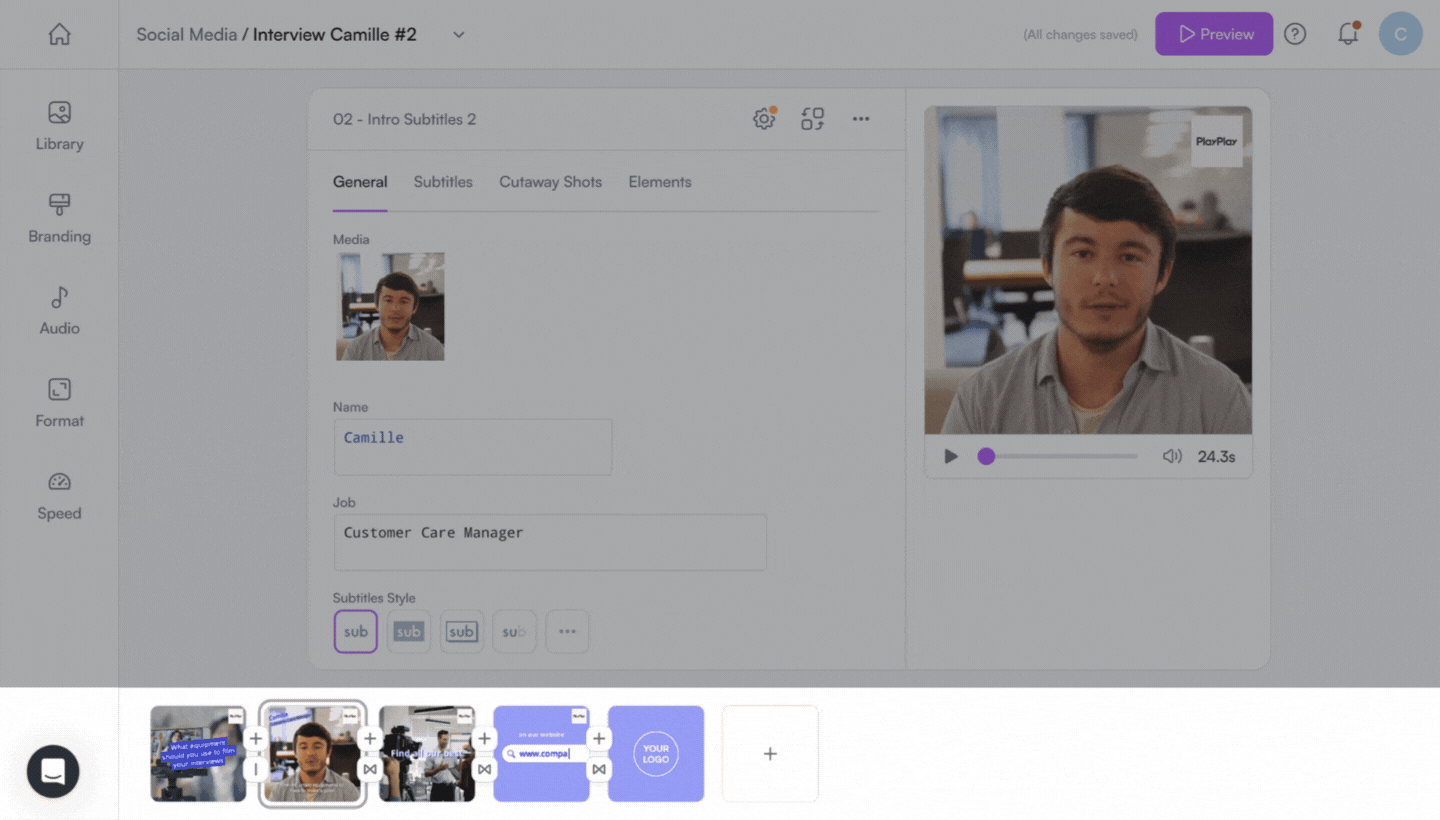Switch to the Subtitles tab

pos(443,182)
